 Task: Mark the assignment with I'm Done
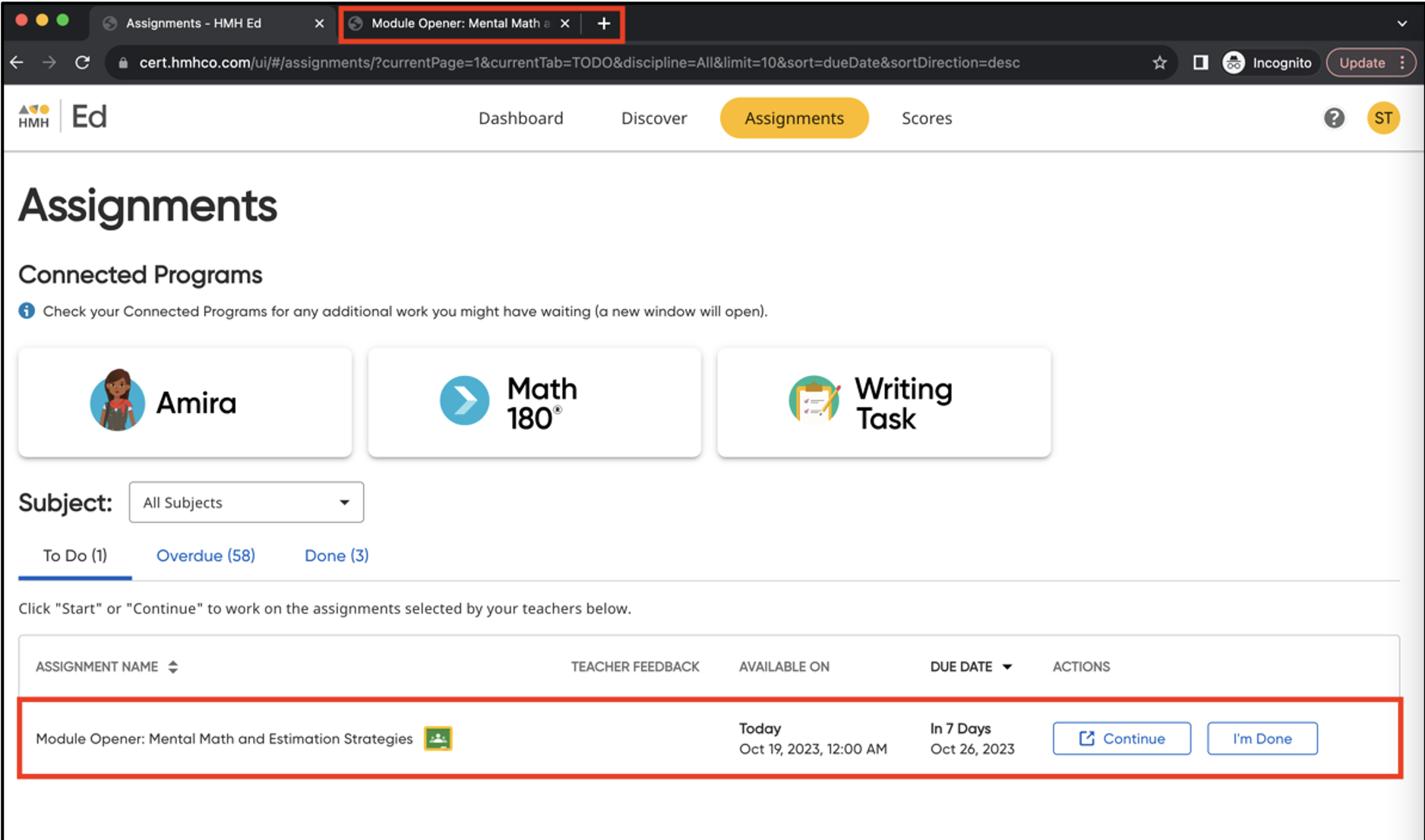tap(1262, 739)
